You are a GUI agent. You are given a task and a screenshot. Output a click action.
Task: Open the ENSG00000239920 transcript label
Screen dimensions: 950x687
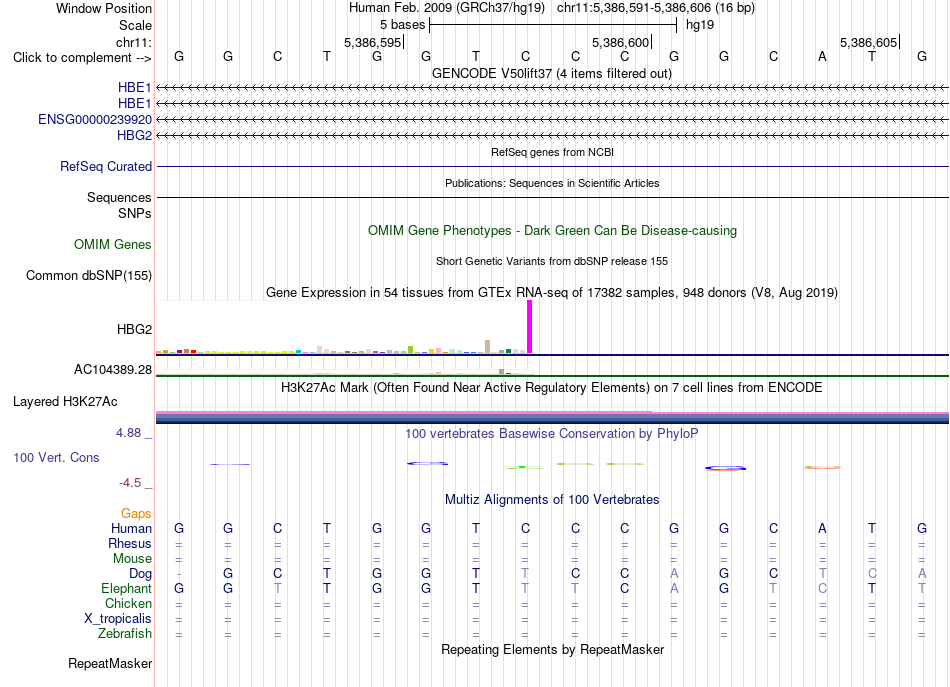(x=95, y=119)
